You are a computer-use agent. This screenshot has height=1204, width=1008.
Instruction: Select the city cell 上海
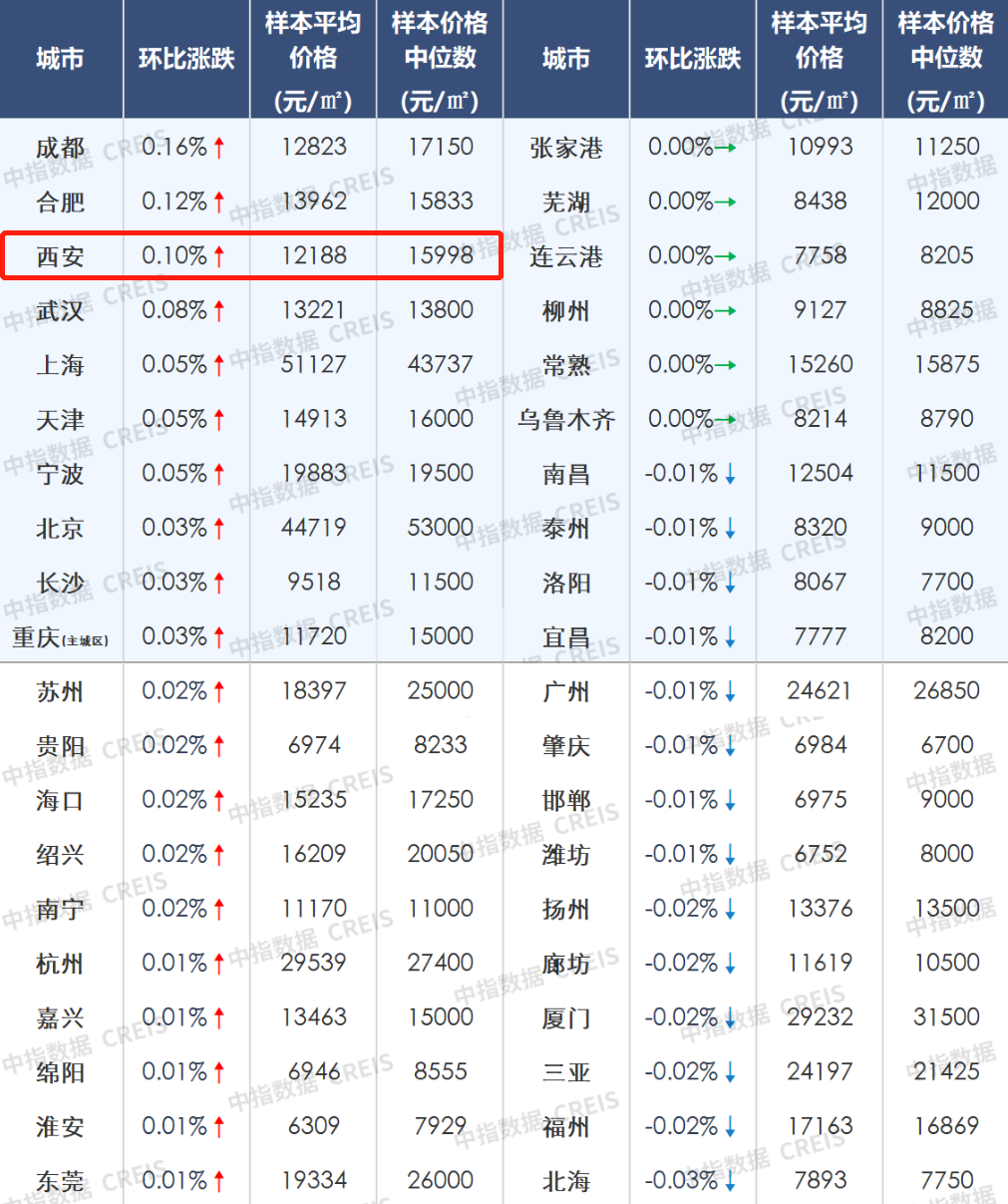point(60,365)
